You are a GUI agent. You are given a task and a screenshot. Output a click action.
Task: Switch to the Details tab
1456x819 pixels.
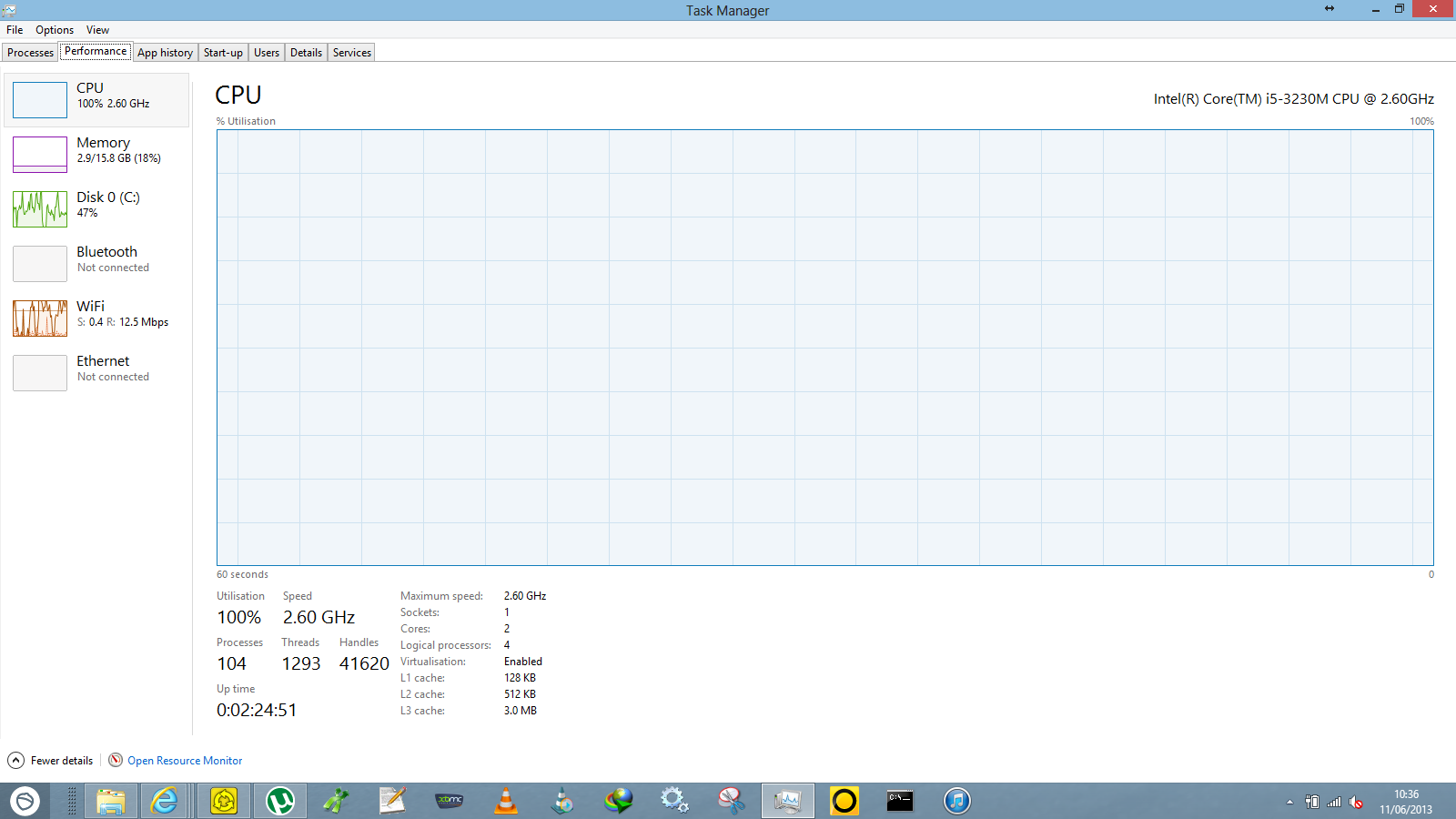(x=306, y=53)
